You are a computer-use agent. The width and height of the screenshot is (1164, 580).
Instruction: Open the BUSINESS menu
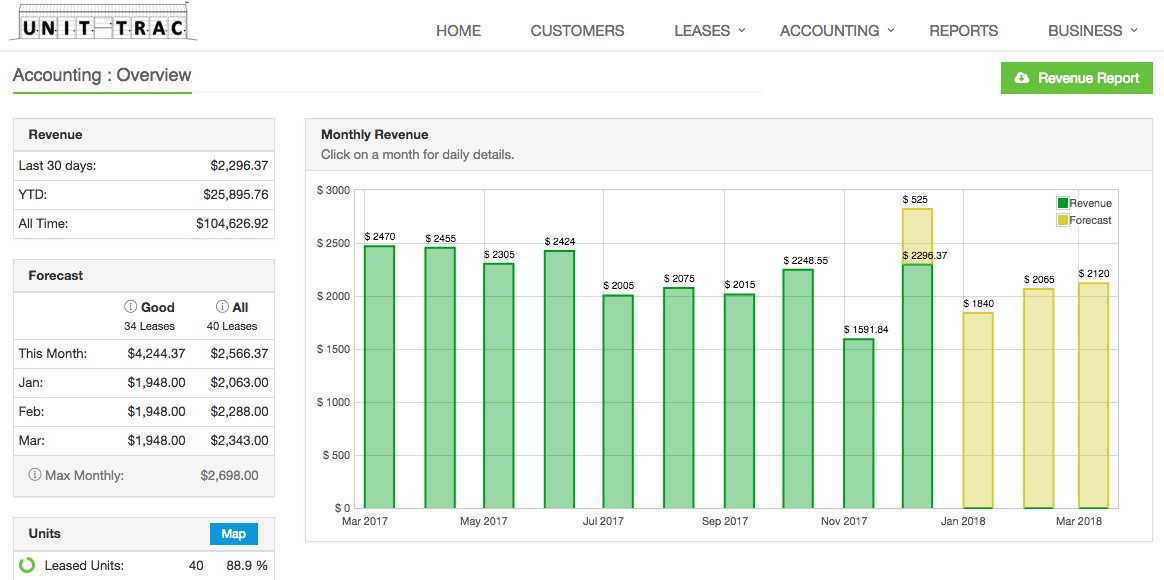[x=1085, y=31]
